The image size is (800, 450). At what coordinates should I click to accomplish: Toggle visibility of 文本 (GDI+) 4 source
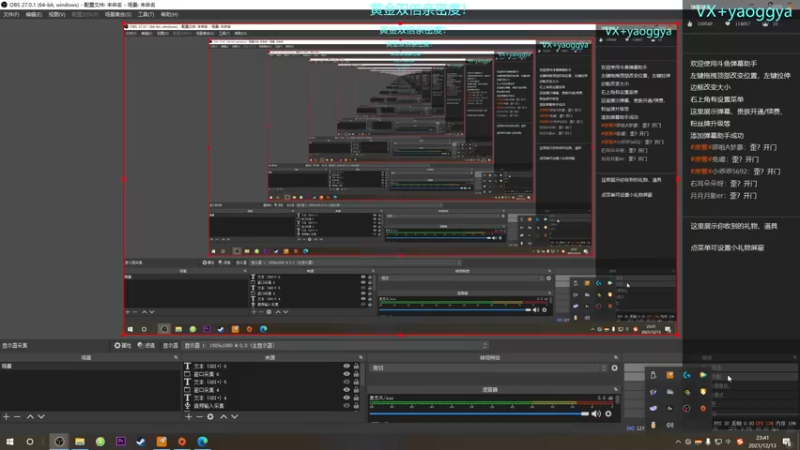point(346,397)
